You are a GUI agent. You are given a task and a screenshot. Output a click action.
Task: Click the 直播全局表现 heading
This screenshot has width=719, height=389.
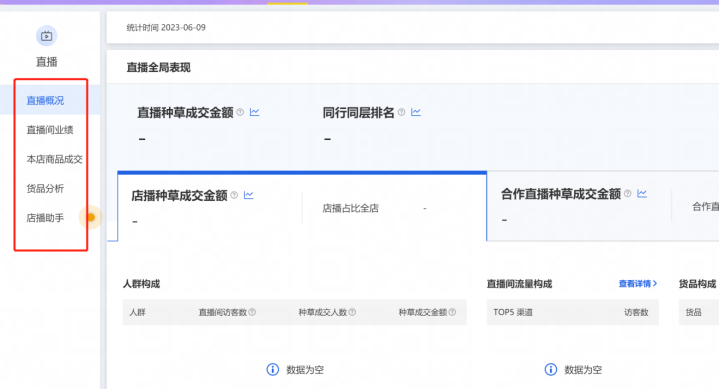158,67
